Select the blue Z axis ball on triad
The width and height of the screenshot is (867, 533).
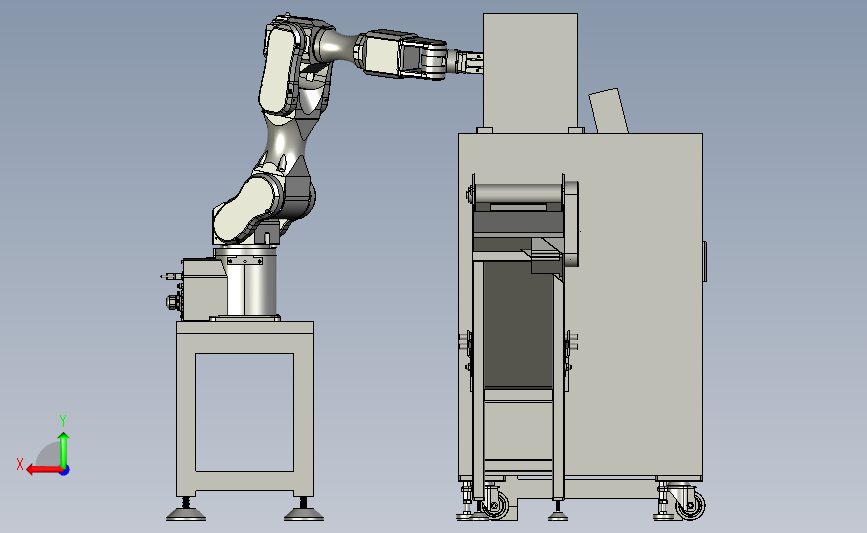(65, 471)
